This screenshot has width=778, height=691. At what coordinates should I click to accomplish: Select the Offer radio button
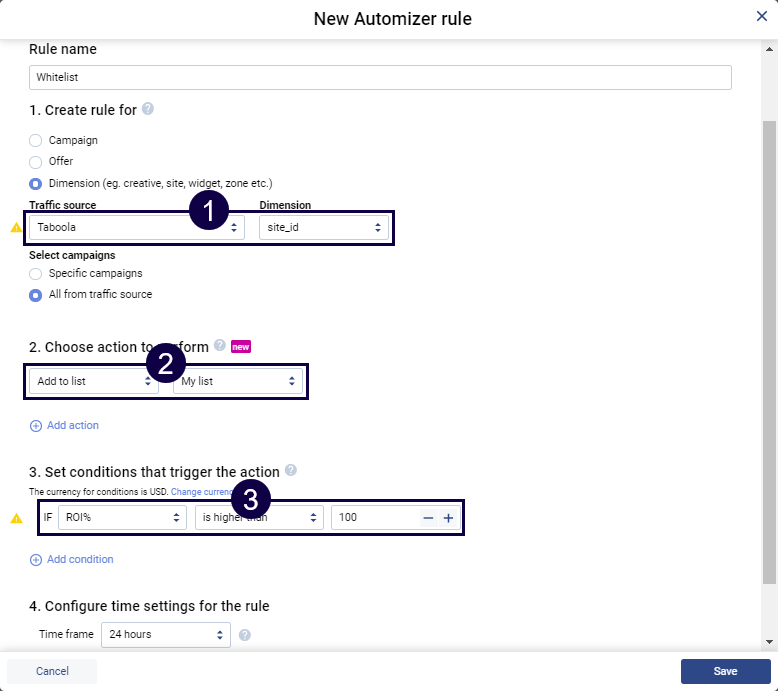click(36, 161)
